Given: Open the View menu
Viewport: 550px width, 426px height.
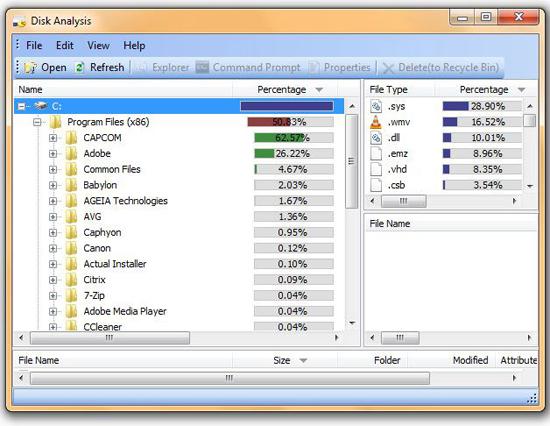Looking at the screenshot, I should click(98, 46).
